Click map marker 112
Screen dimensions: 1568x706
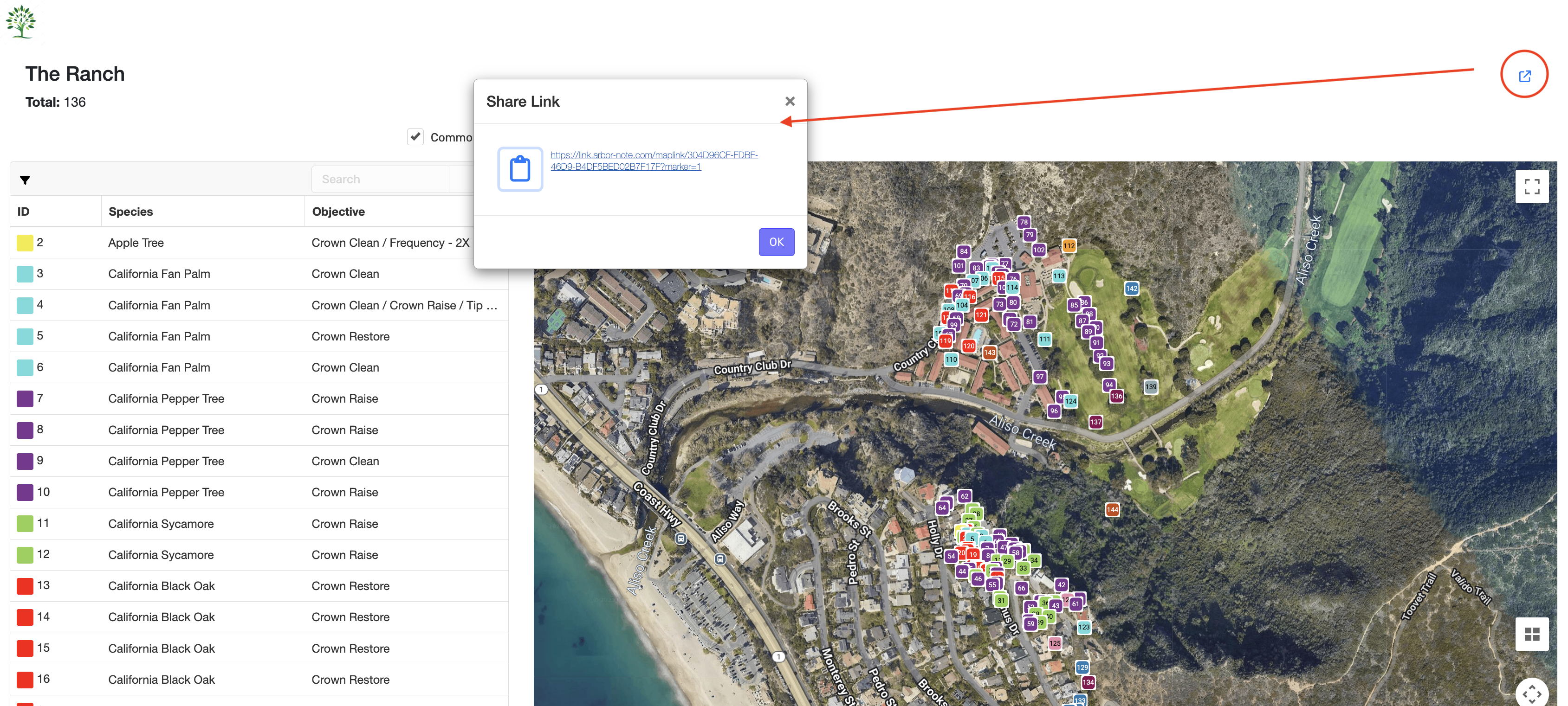point(1069,246)
